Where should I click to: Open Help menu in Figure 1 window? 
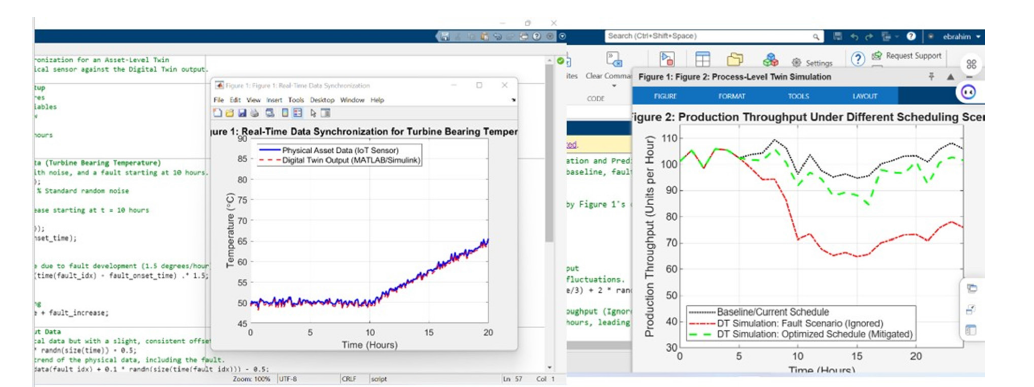[377, 100]
